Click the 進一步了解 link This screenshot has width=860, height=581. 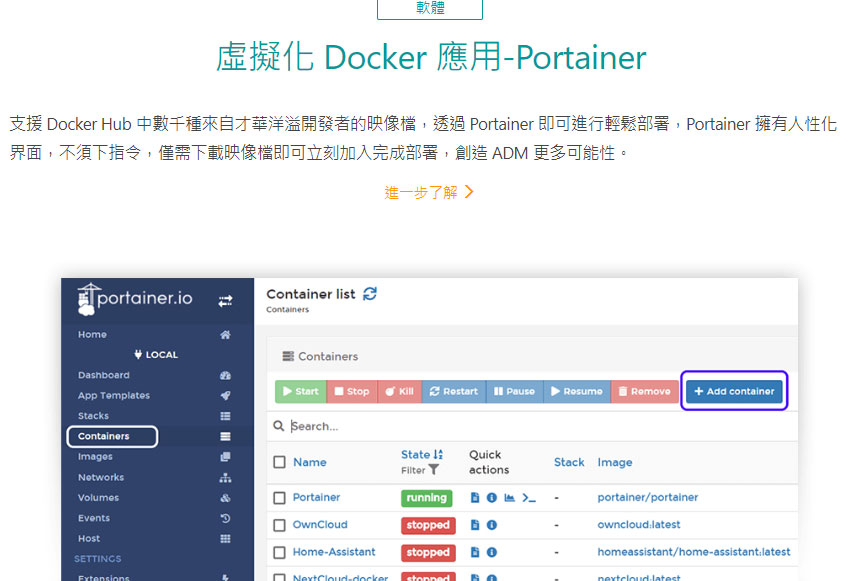coord(428,193)
